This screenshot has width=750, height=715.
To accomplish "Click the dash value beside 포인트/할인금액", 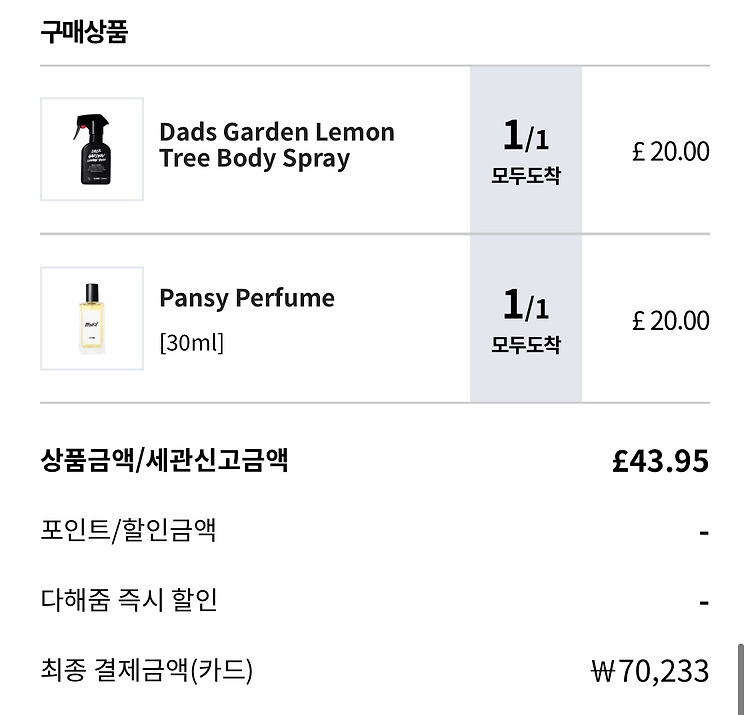I will tap(704, 532).
